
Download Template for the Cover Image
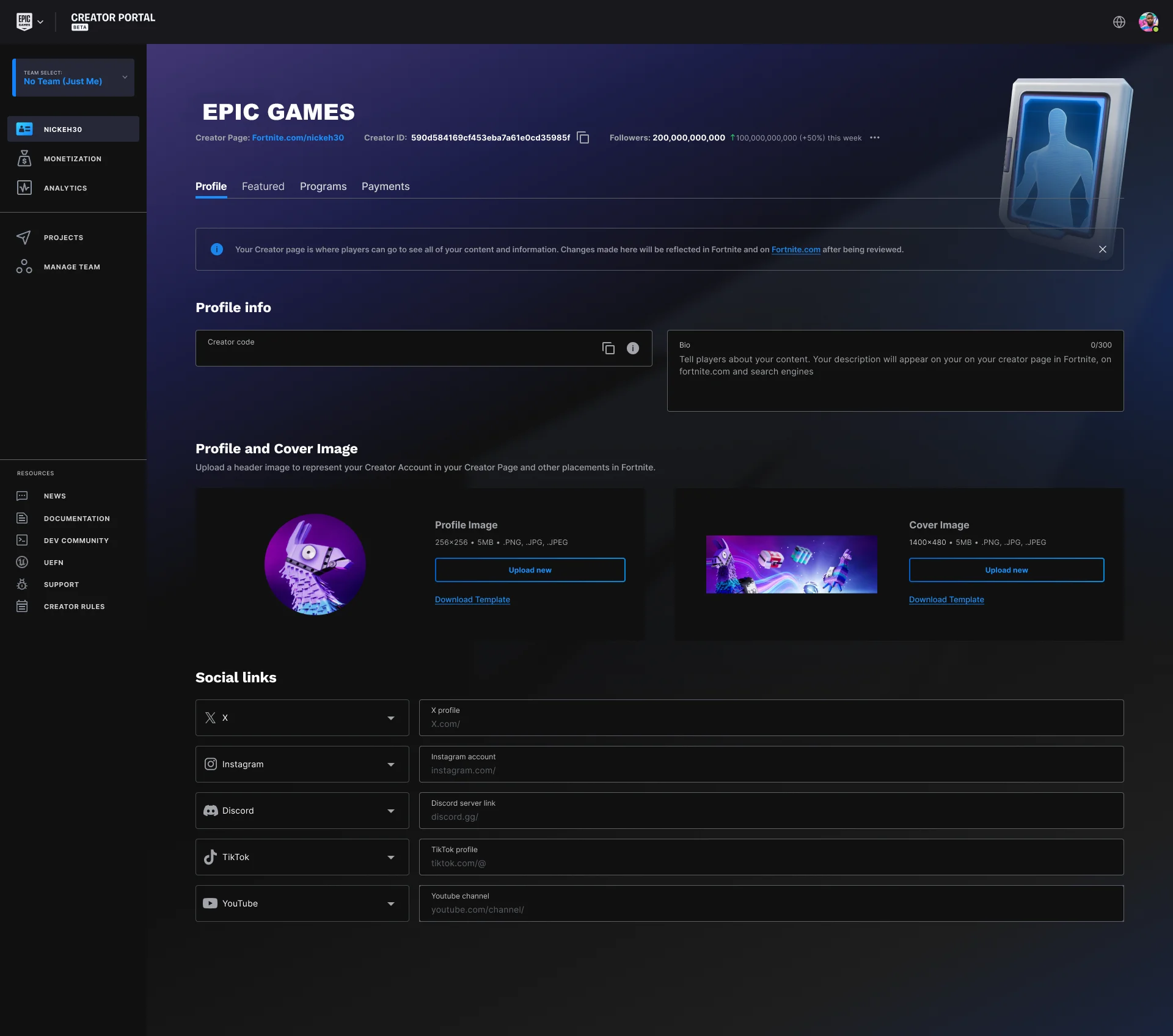point(946,599)
